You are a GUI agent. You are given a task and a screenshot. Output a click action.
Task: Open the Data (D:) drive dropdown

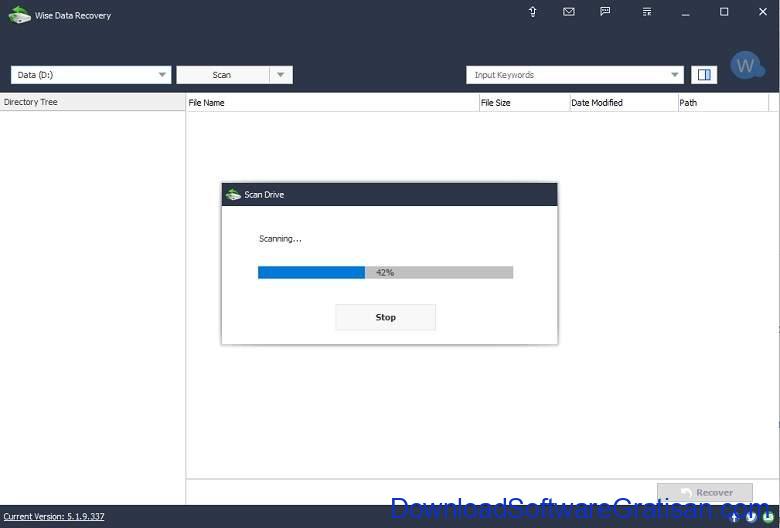tap(91, 75)
